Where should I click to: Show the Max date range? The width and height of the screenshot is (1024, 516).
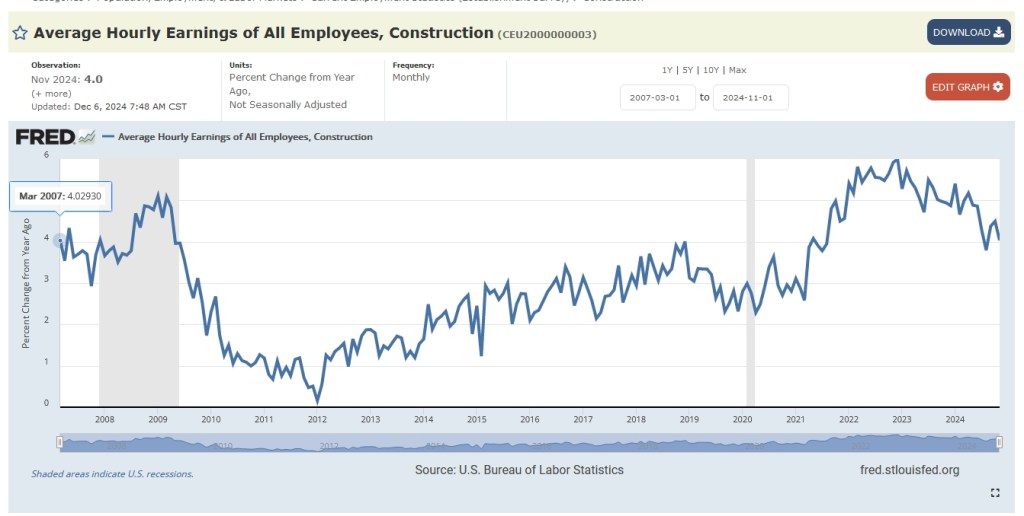737,70
